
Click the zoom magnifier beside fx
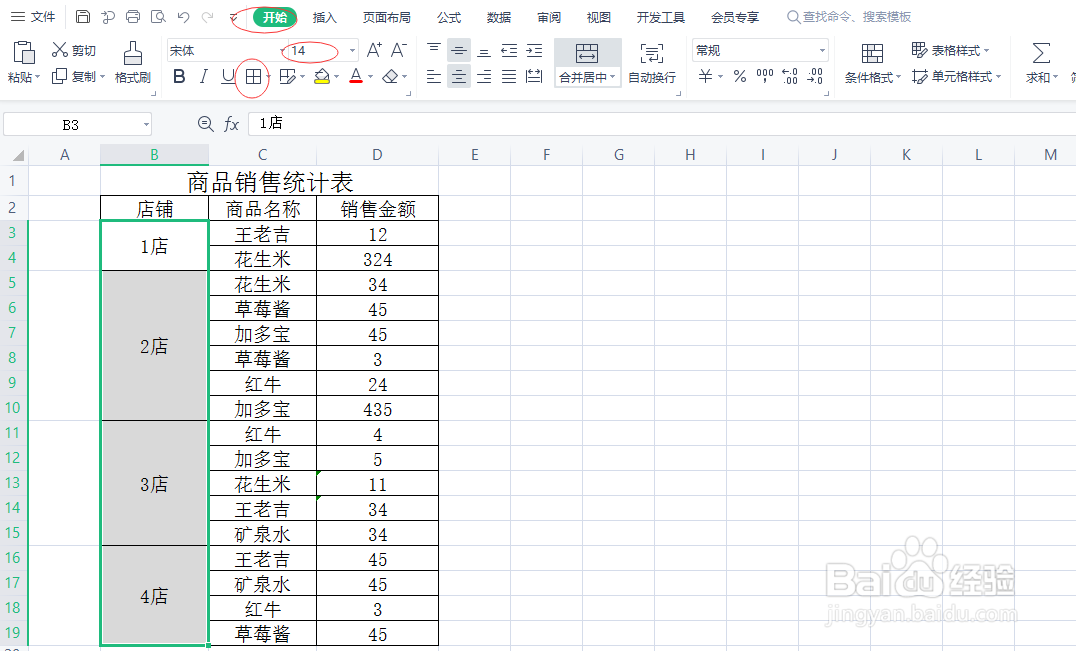click(x=205, y=123)
